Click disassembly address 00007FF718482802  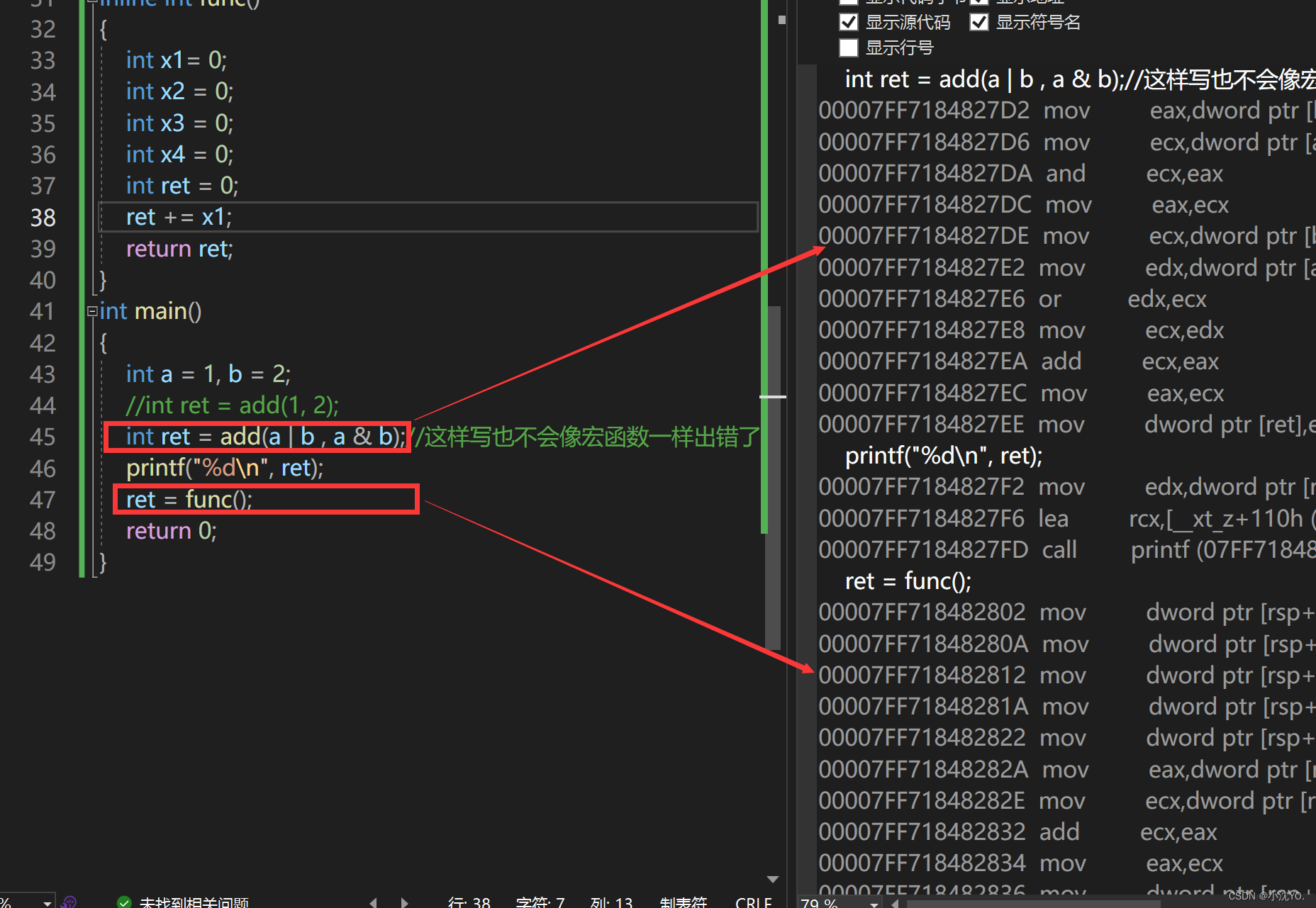coord(922,612)
